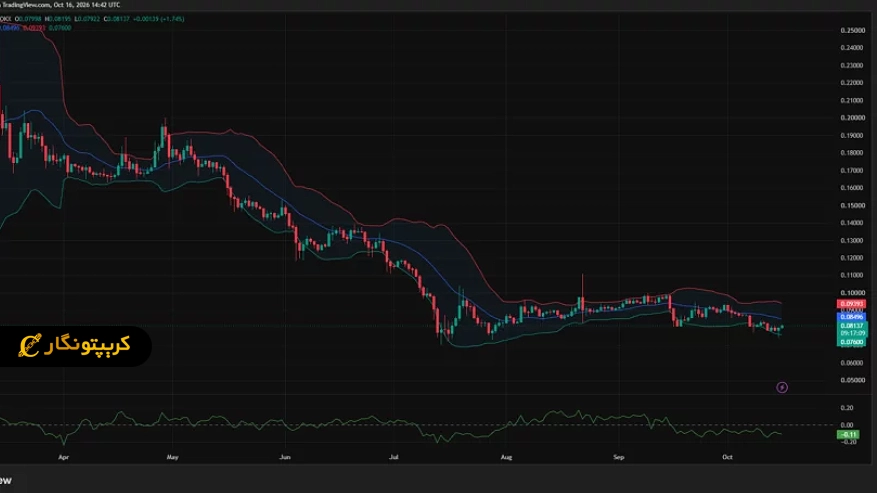
Task: Click the purple lightning event icon
Action: pos(782,387)
